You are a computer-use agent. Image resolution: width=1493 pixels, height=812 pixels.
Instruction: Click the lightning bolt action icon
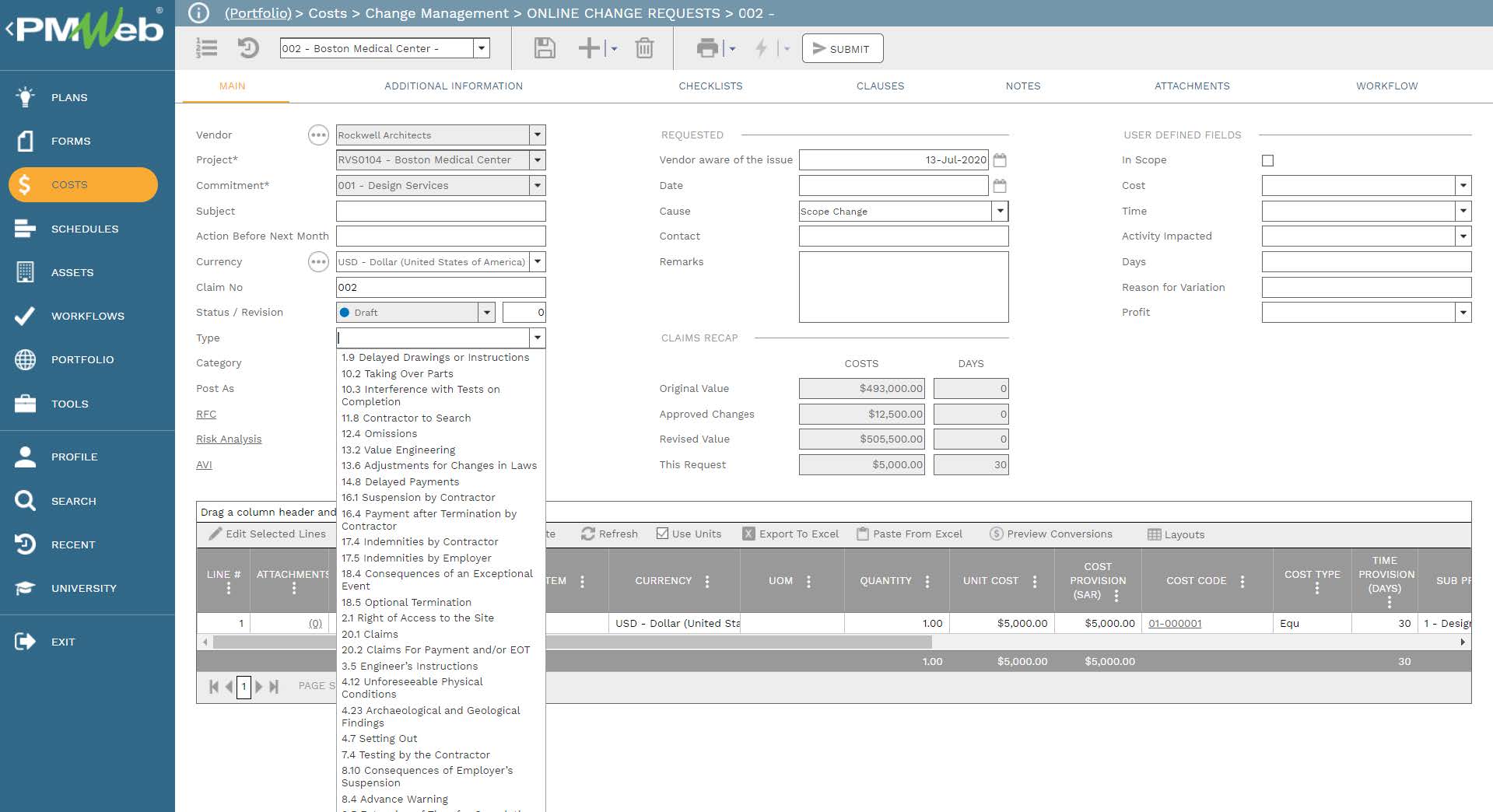point(762,48)
